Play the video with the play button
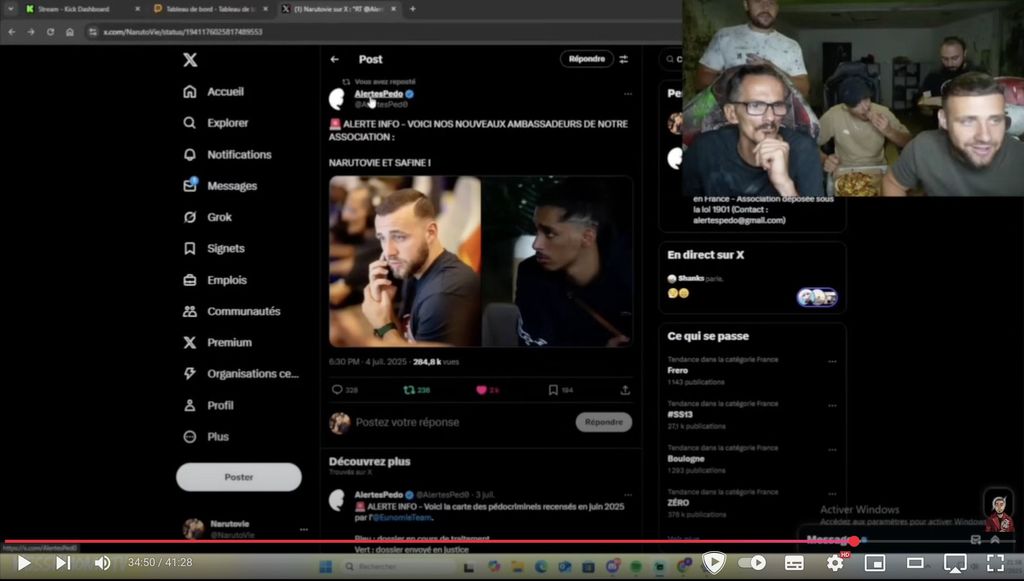This screenshot has height=581, width=1024. tap(24, 563)
